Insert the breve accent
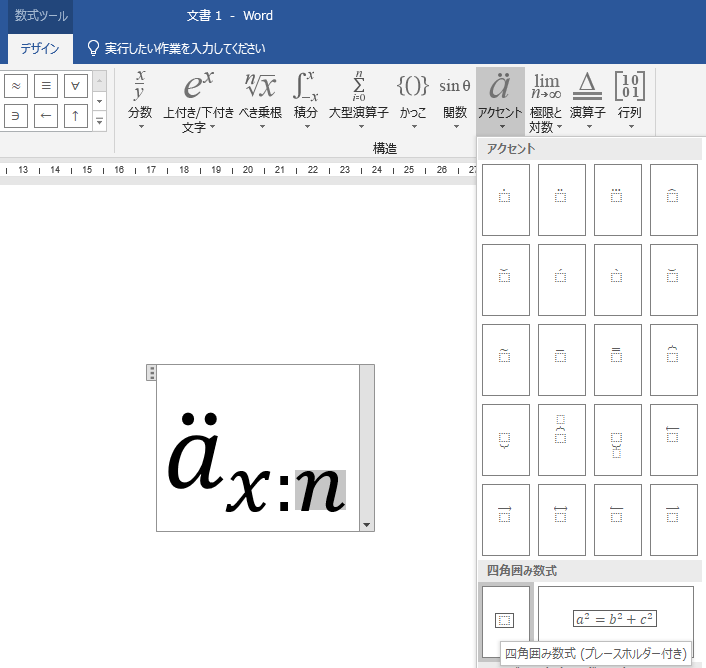 [x=674, y=280]
